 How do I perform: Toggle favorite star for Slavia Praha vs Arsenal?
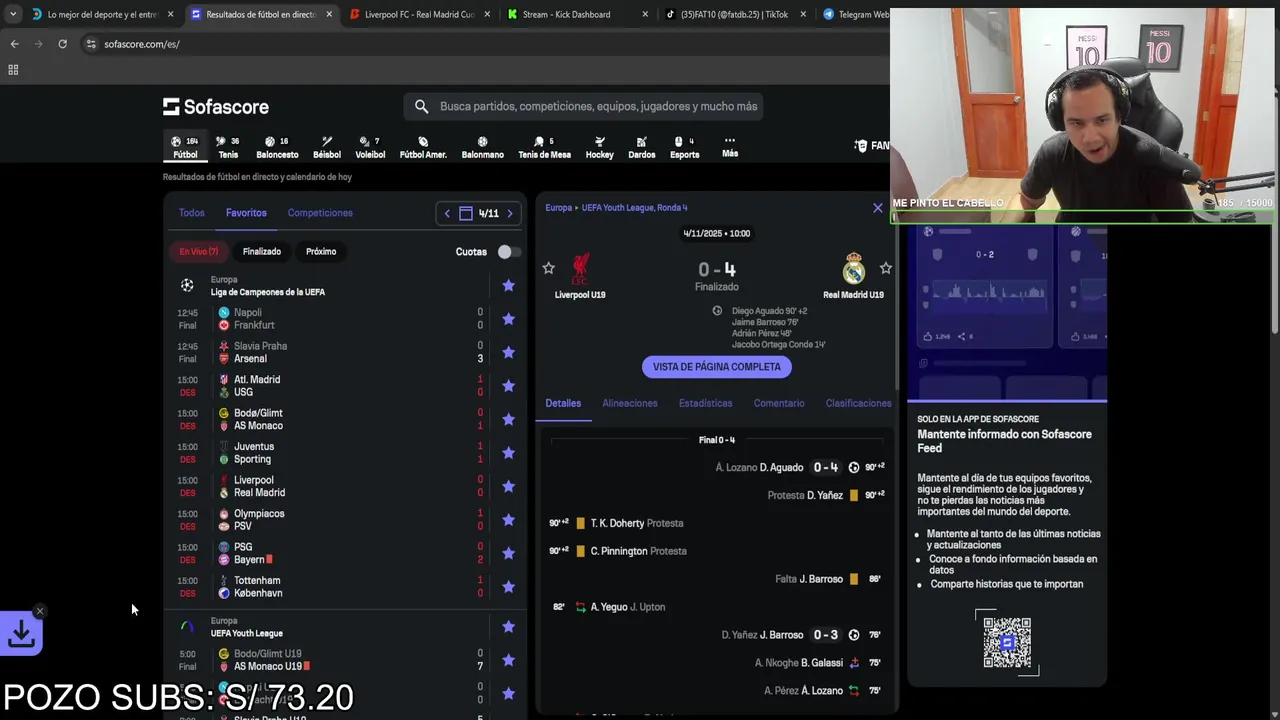(508, 352)
